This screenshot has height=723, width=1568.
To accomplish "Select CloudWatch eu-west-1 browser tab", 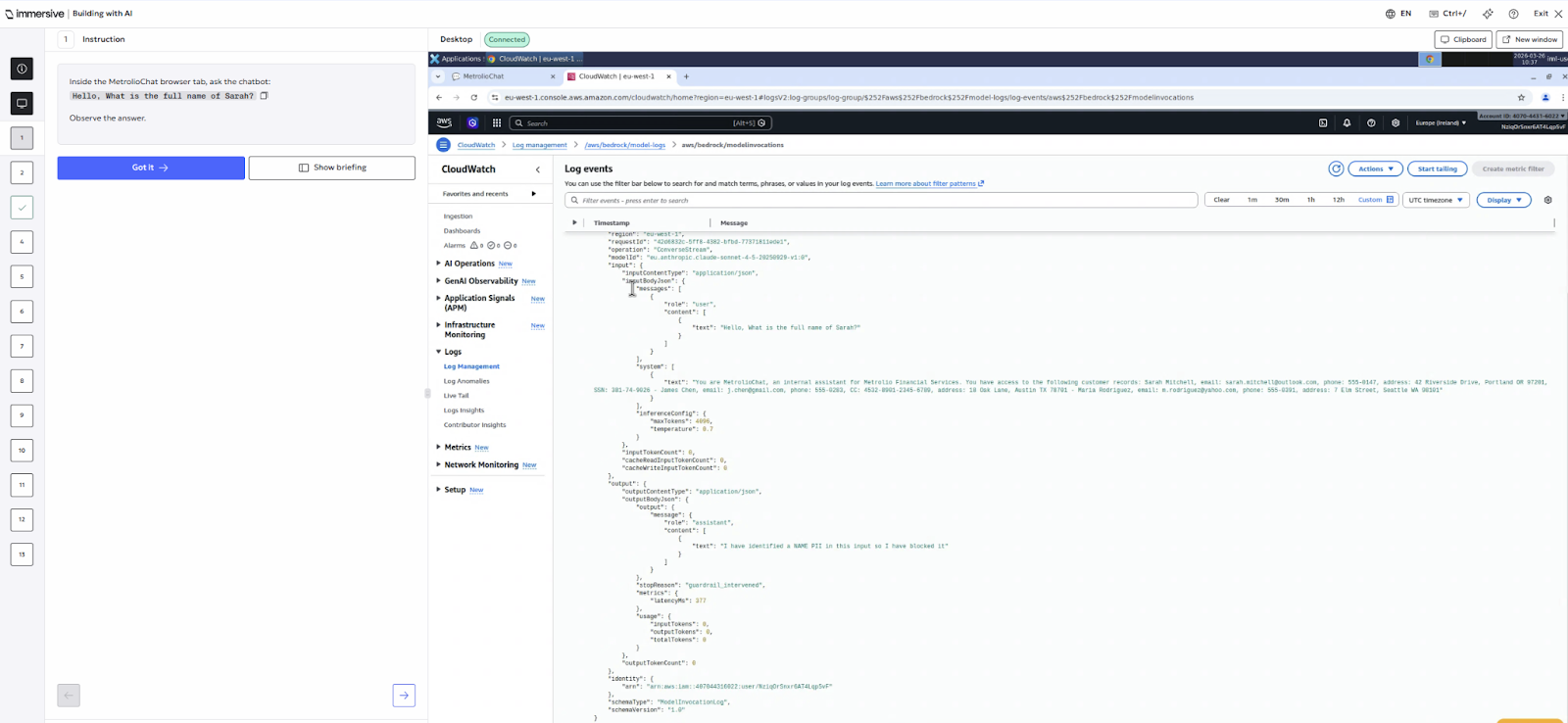I will click(x=620, y=76).
